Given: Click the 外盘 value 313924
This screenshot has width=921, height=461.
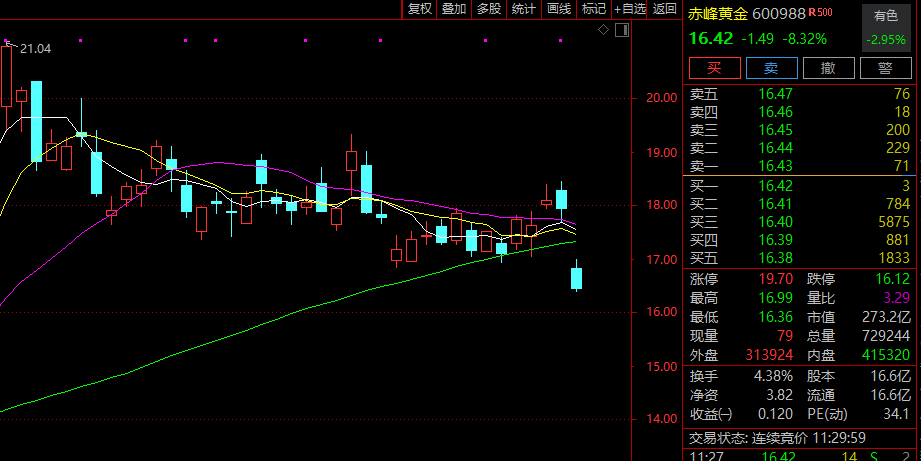Looking at the screenshot, I should click(x=769, y=355).
